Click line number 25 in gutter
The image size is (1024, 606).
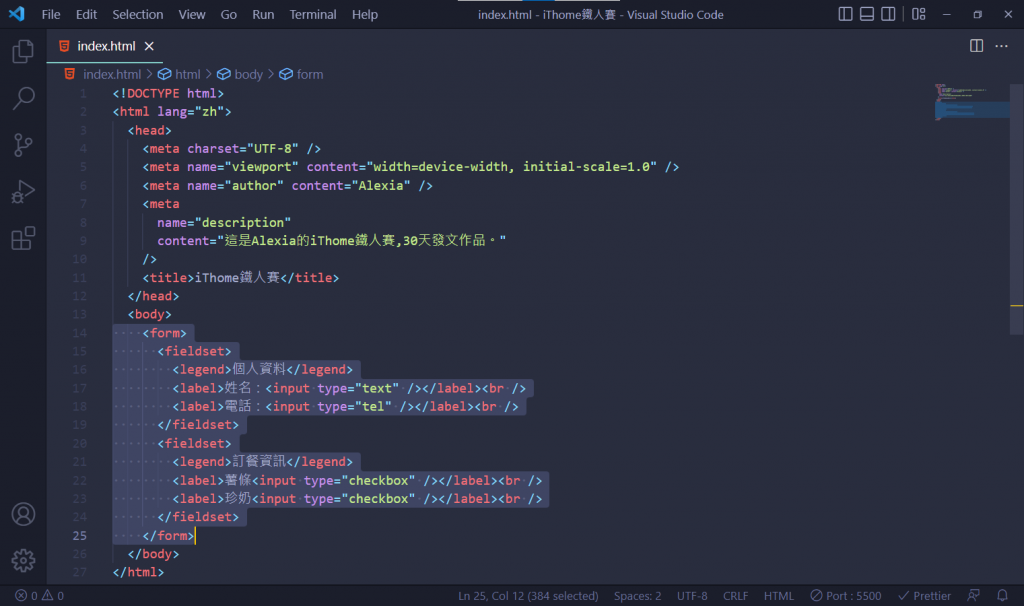tap(79, 535)
